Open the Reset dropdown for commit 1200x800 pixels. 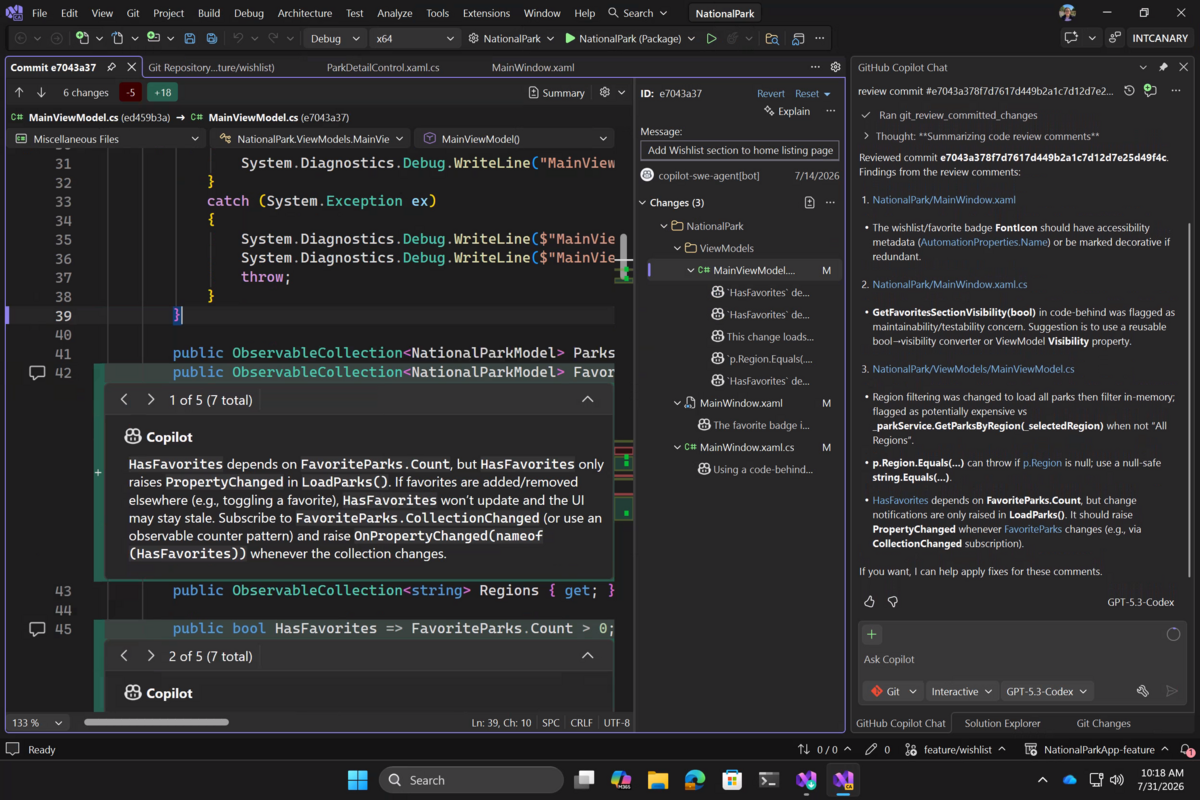coord(813,93)
